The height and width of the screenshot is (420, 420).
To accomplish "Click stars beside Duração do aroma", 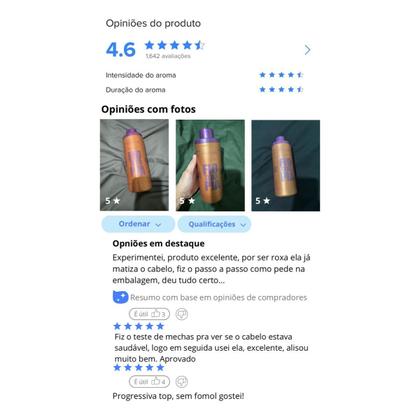I will pos(281,89).
